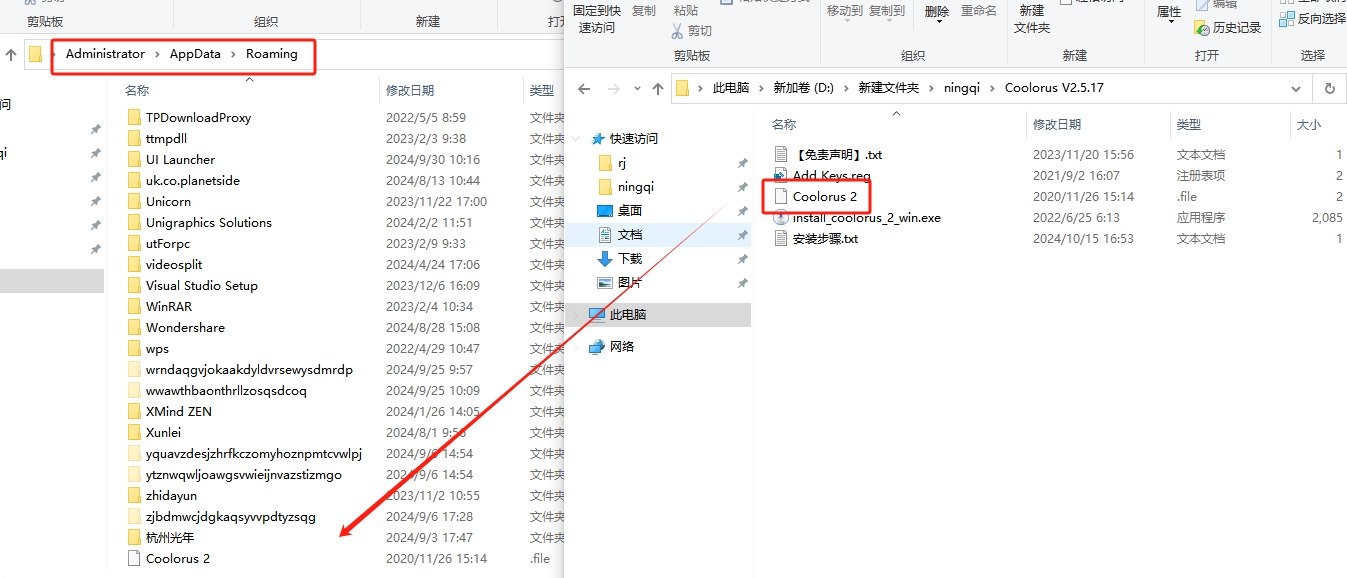Expand the chevron after 此电脑 in the breadcrumb
Screen dimensions: 1347x578
point(761,88)
